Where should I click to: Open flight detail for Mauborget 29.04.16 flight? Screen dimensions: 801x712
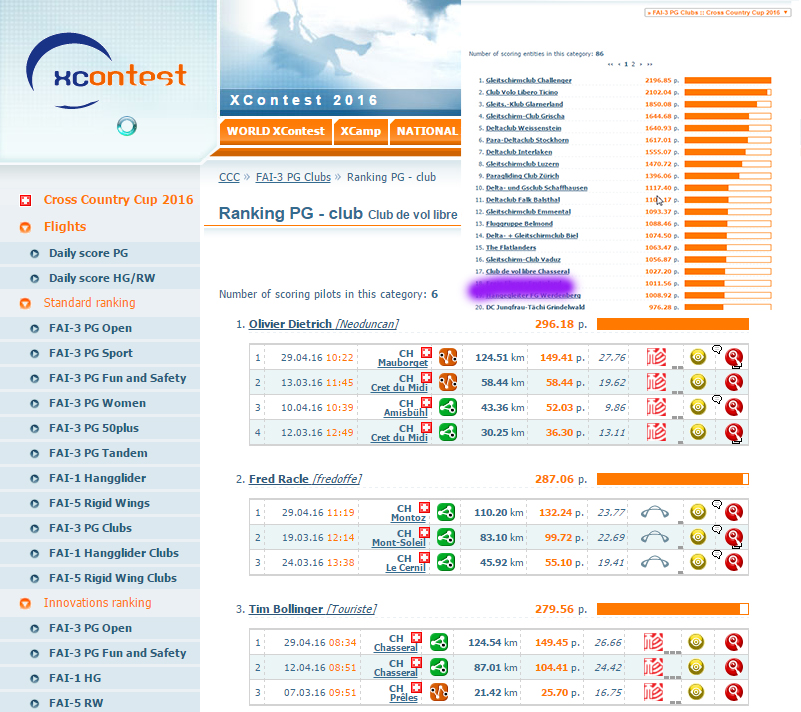pyautogui.click(x=734, y=357)
